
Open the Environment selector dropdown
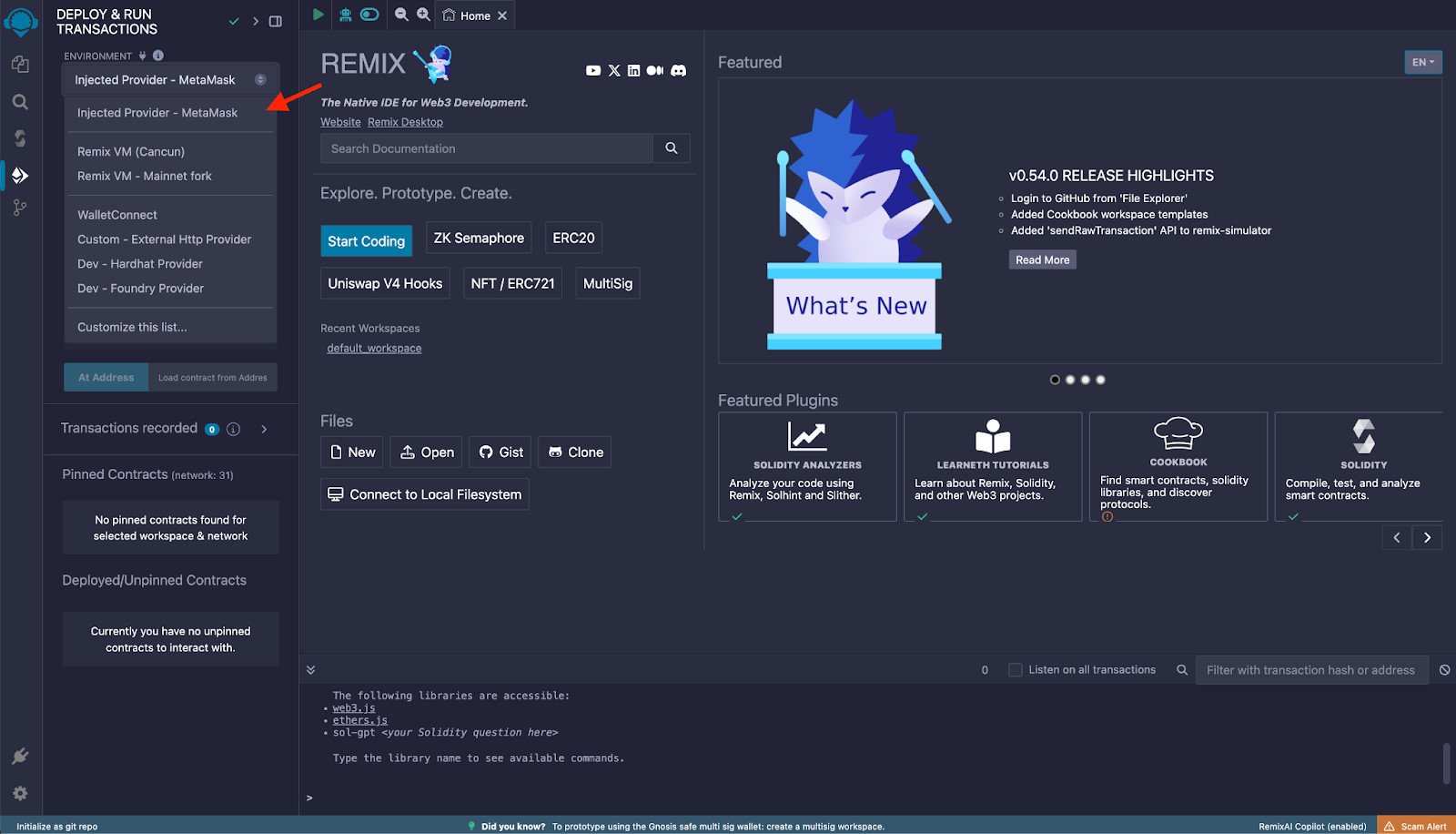[169, 80]
